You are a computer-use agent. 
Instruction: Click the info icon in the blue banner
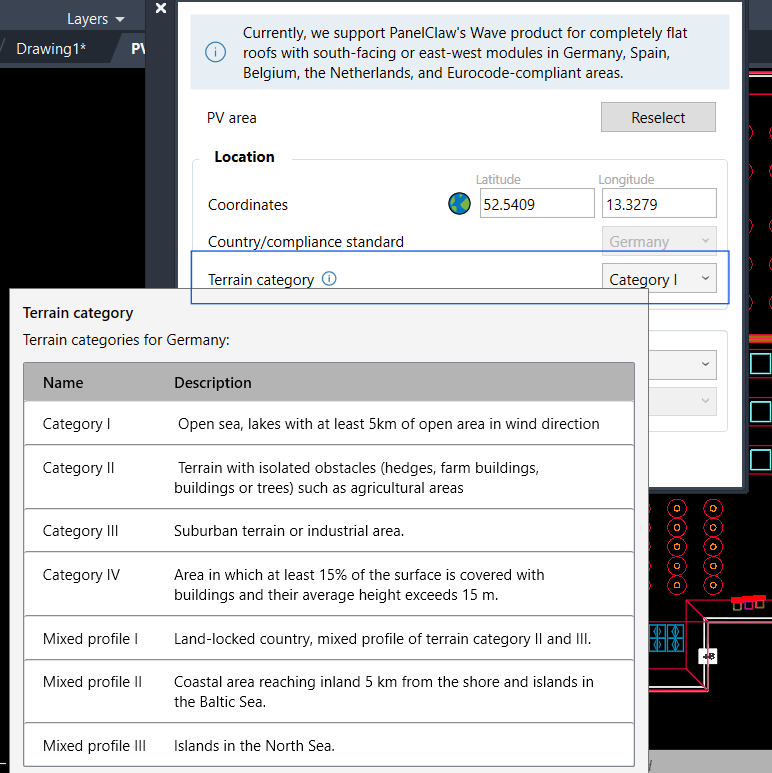[x=215, y=52]
